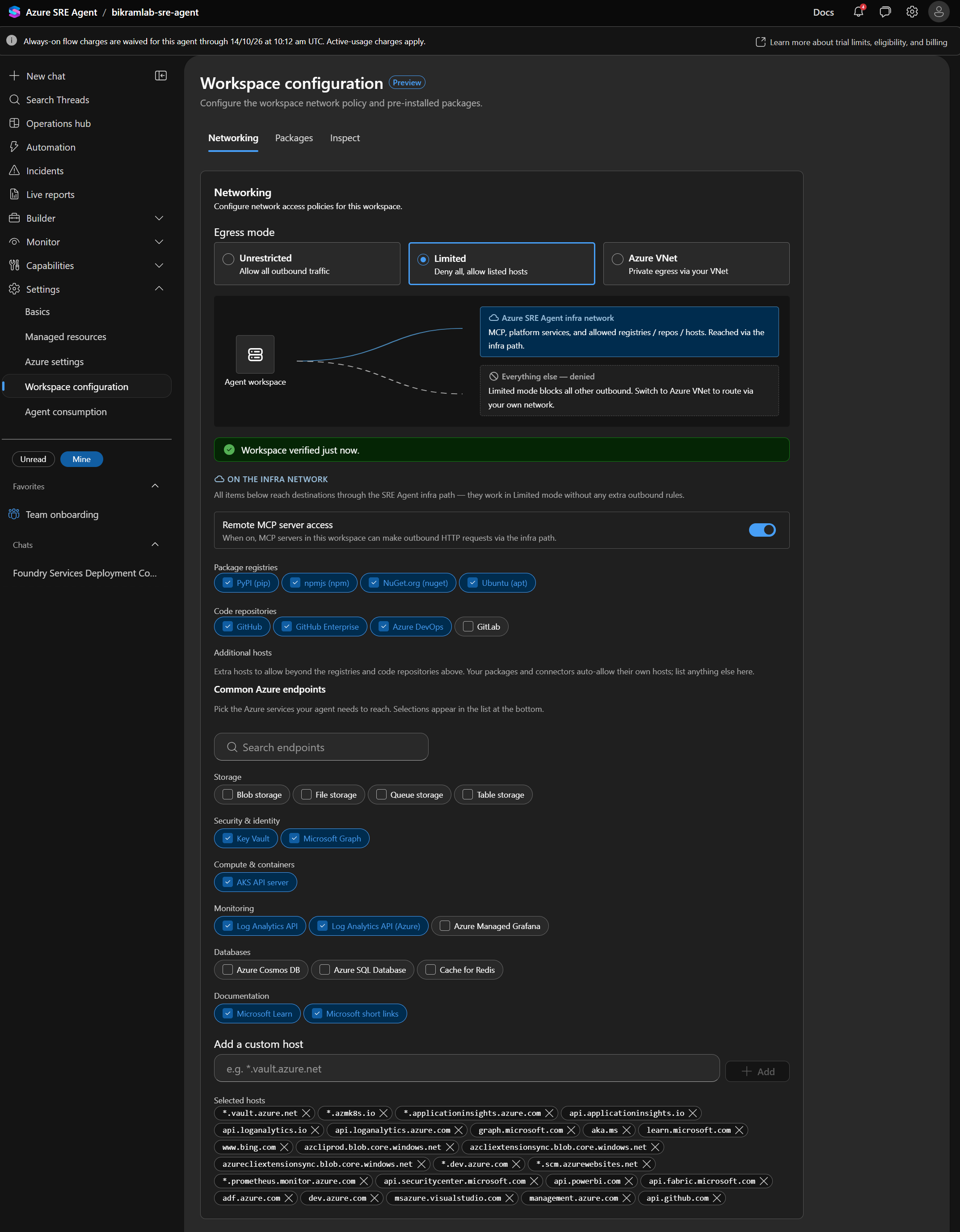960x1232 pixels.
Task: Open the feedback chat icon
Action: point(884,12)
